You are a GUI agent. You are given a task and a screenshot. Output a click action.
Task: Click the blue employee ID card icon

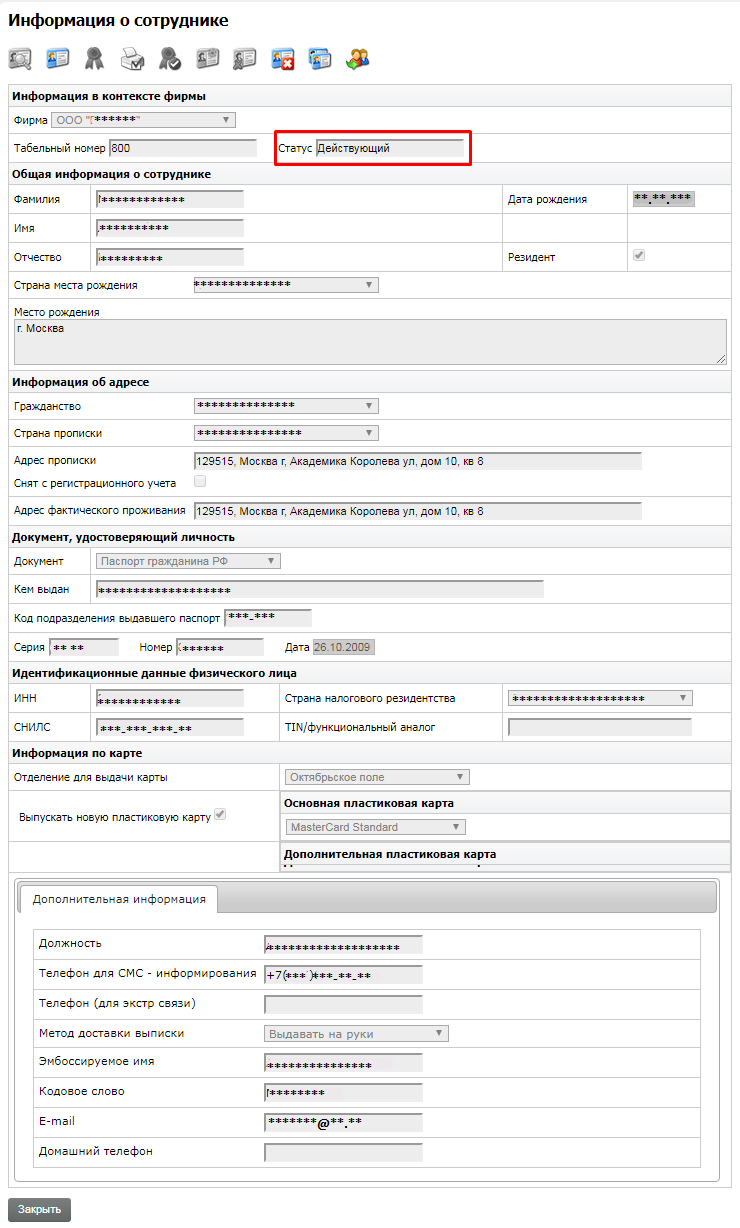click(x=58, y=59)
